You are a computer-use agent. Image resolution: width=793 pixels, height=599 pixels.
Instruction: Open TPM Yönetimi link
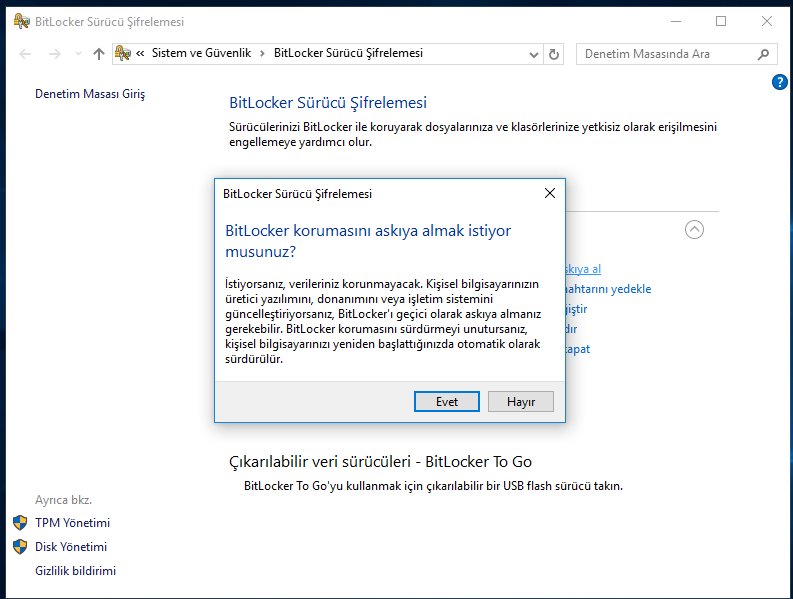pyautogui.click(x=72, y=523)
